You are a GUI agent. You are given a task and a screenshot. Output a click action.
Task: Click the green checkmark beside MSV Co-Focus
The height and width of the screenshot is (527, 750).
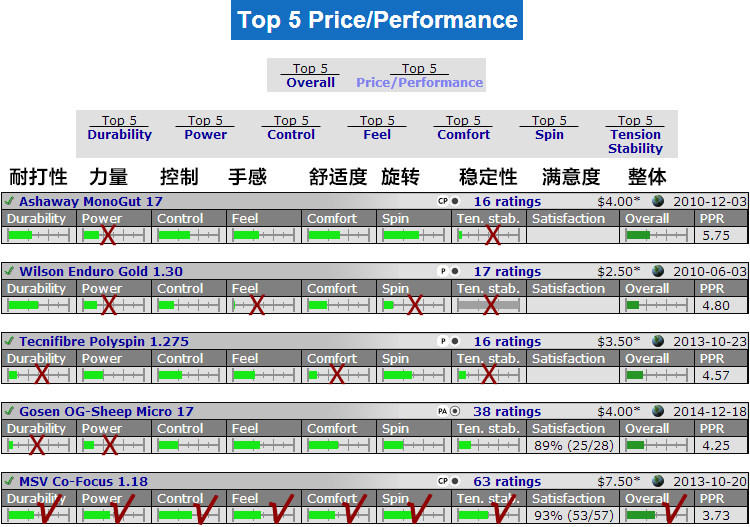[x=9, y=480]
